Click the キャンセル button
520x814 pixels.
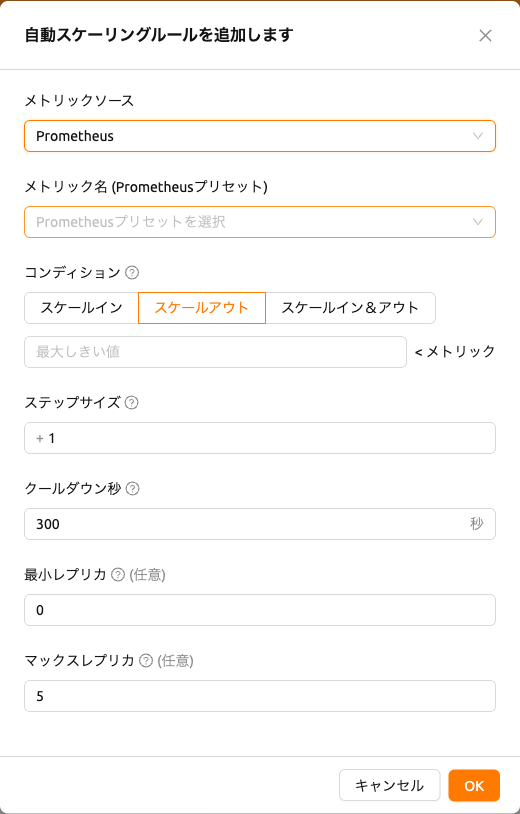point(389,785)
